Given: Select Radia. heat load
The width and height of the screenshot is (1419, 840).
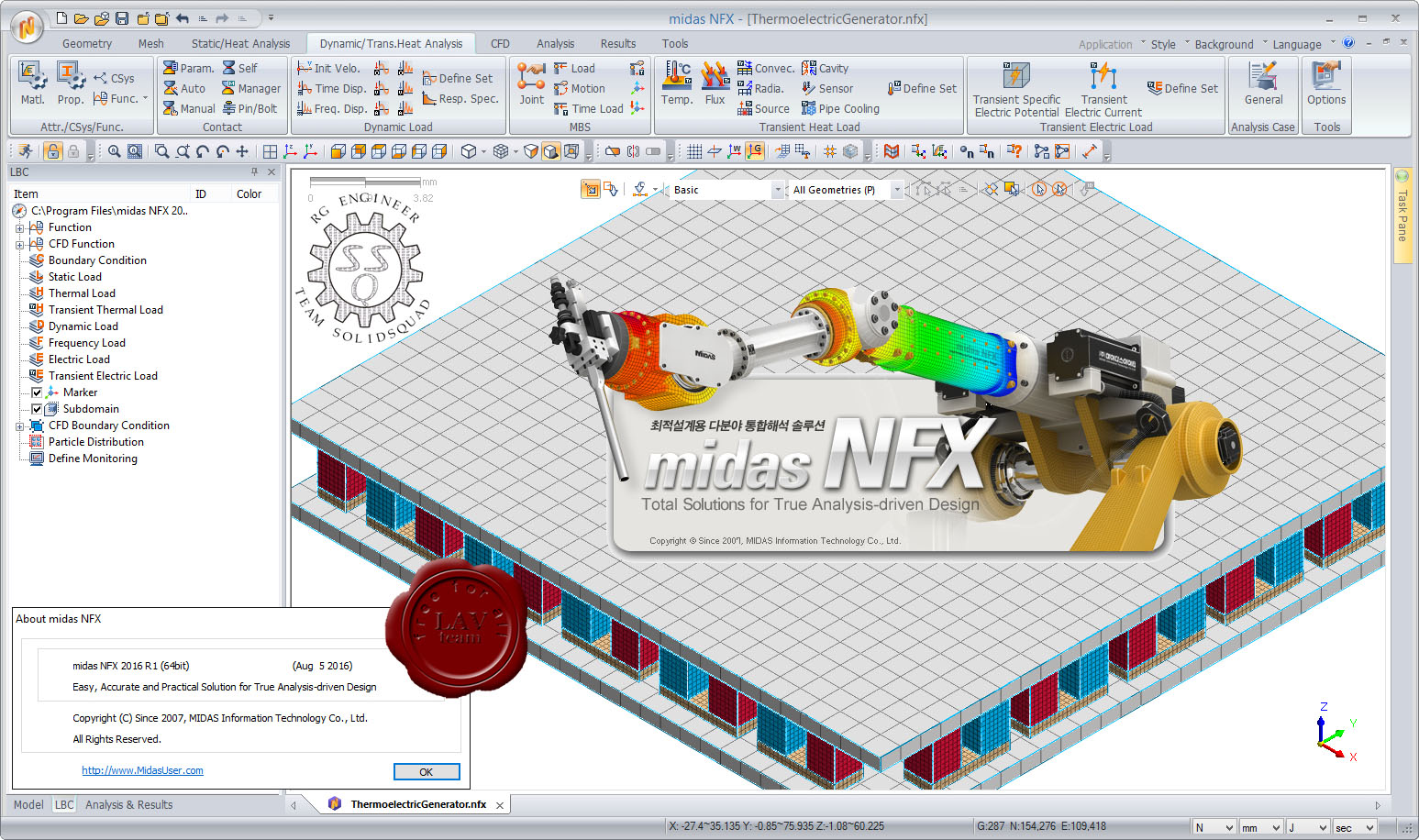Looking at the screenshot, I should coord(760,88).
